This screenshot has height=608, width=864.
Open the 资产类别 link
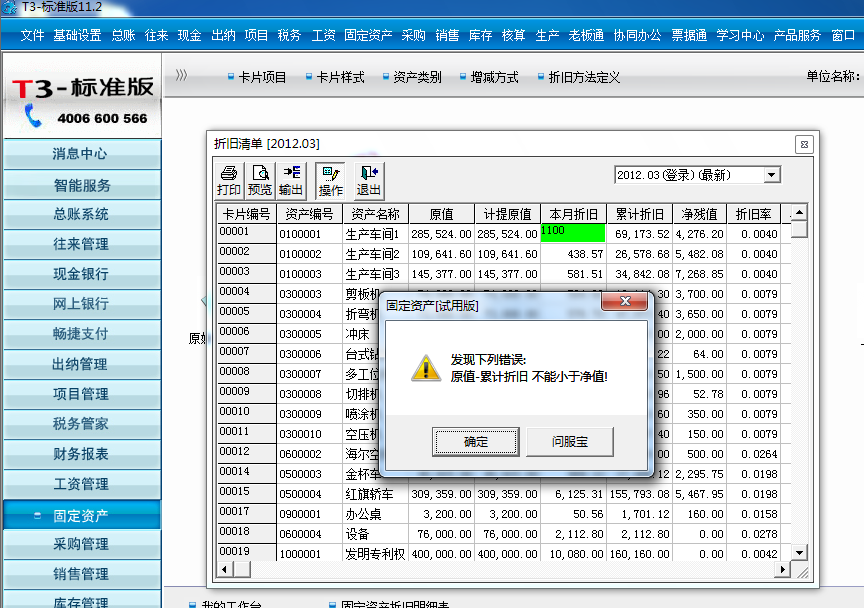(x=418, y=77)
